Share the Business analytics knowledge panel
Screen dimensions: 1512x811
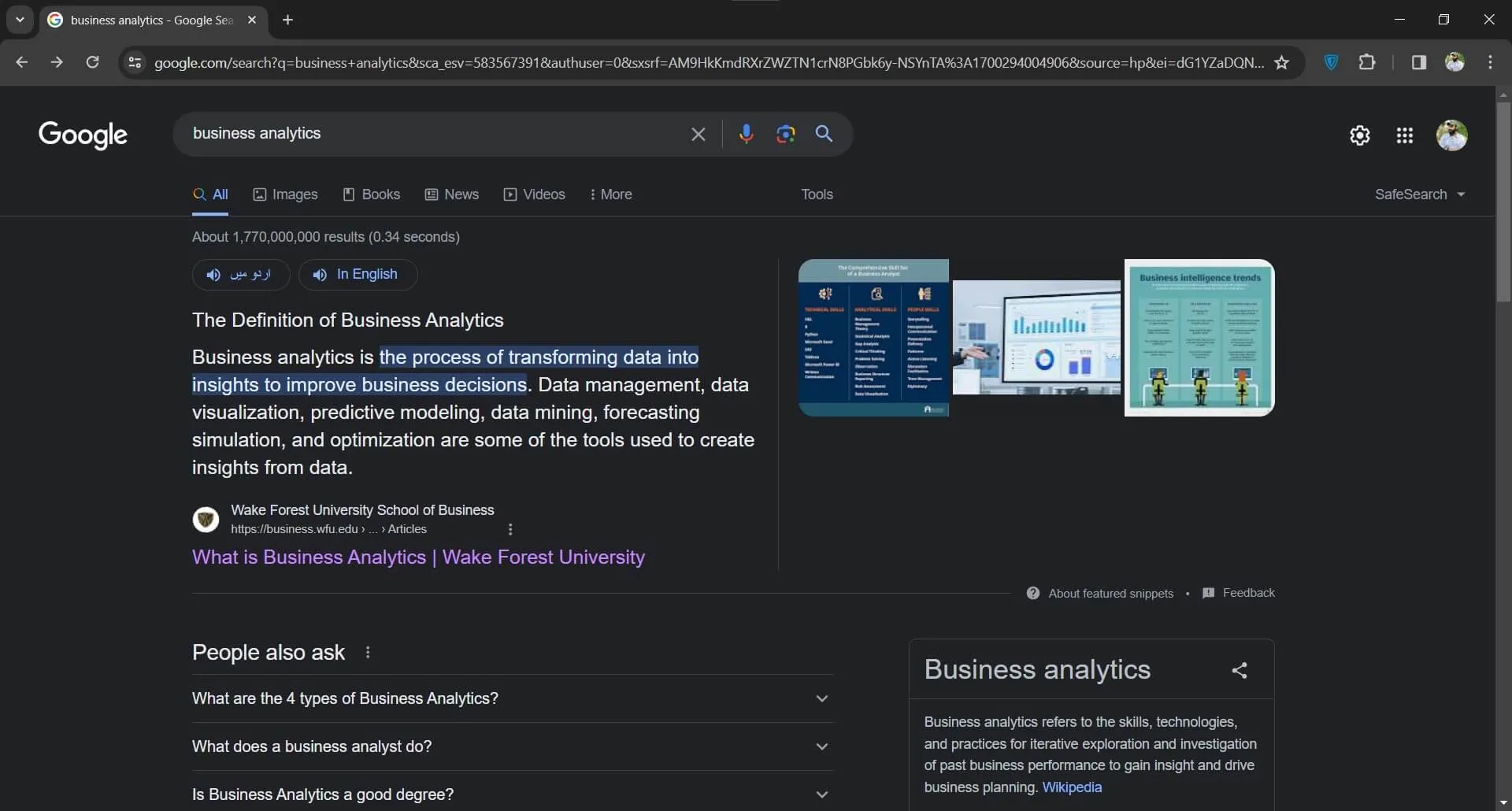tap(1239, 670)
